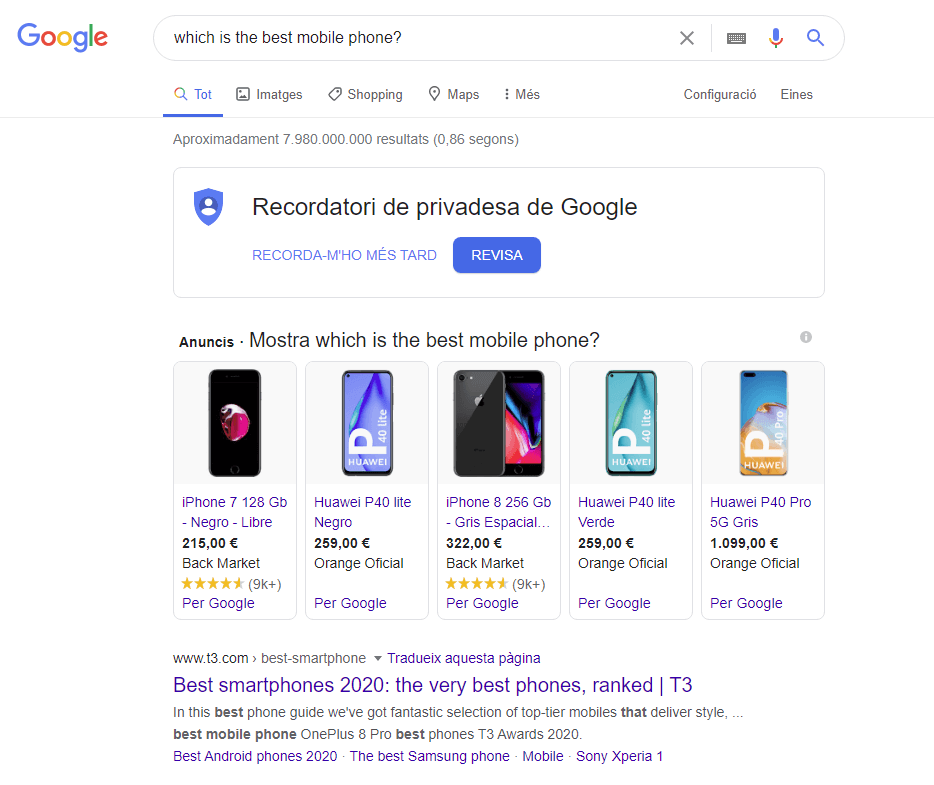Open the Maps tab

pos(453,95)
